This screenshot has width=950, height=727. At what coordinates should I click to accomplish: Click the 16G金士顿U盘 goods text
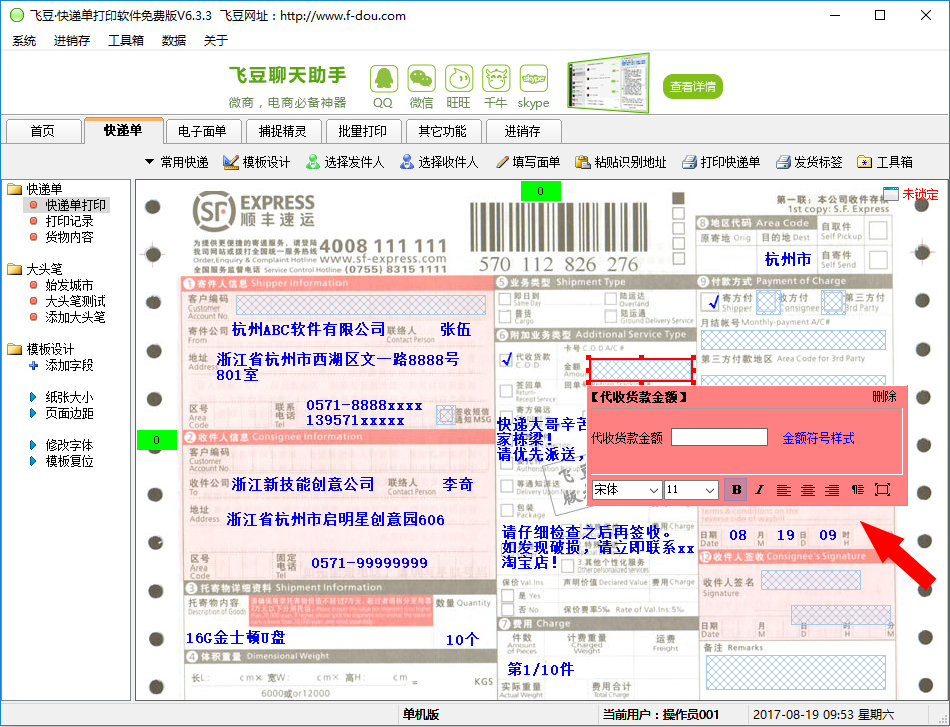(236, 638)
